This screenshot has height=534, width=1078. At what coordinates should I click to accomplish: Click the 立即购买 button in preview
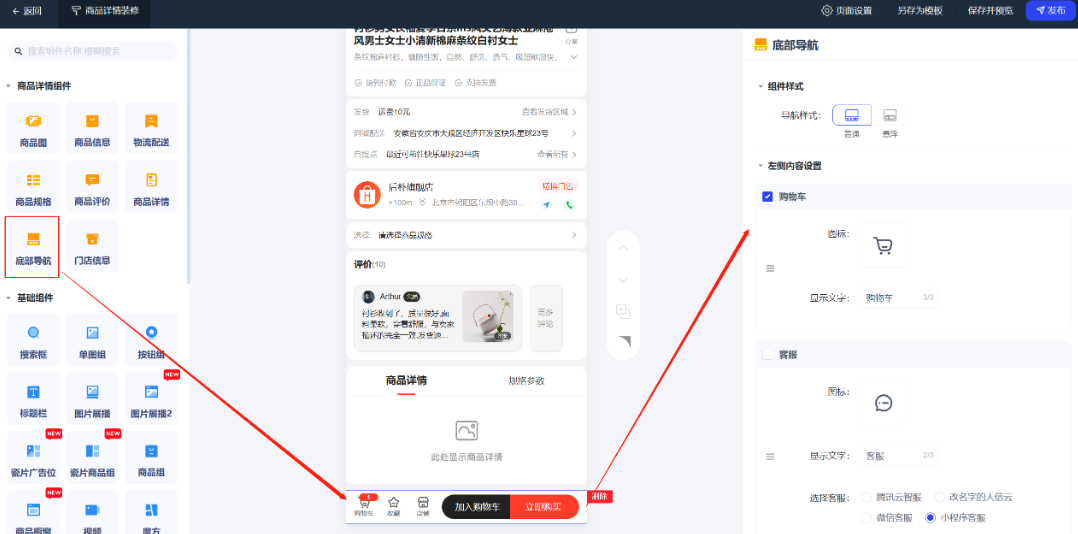coord(544,507)
